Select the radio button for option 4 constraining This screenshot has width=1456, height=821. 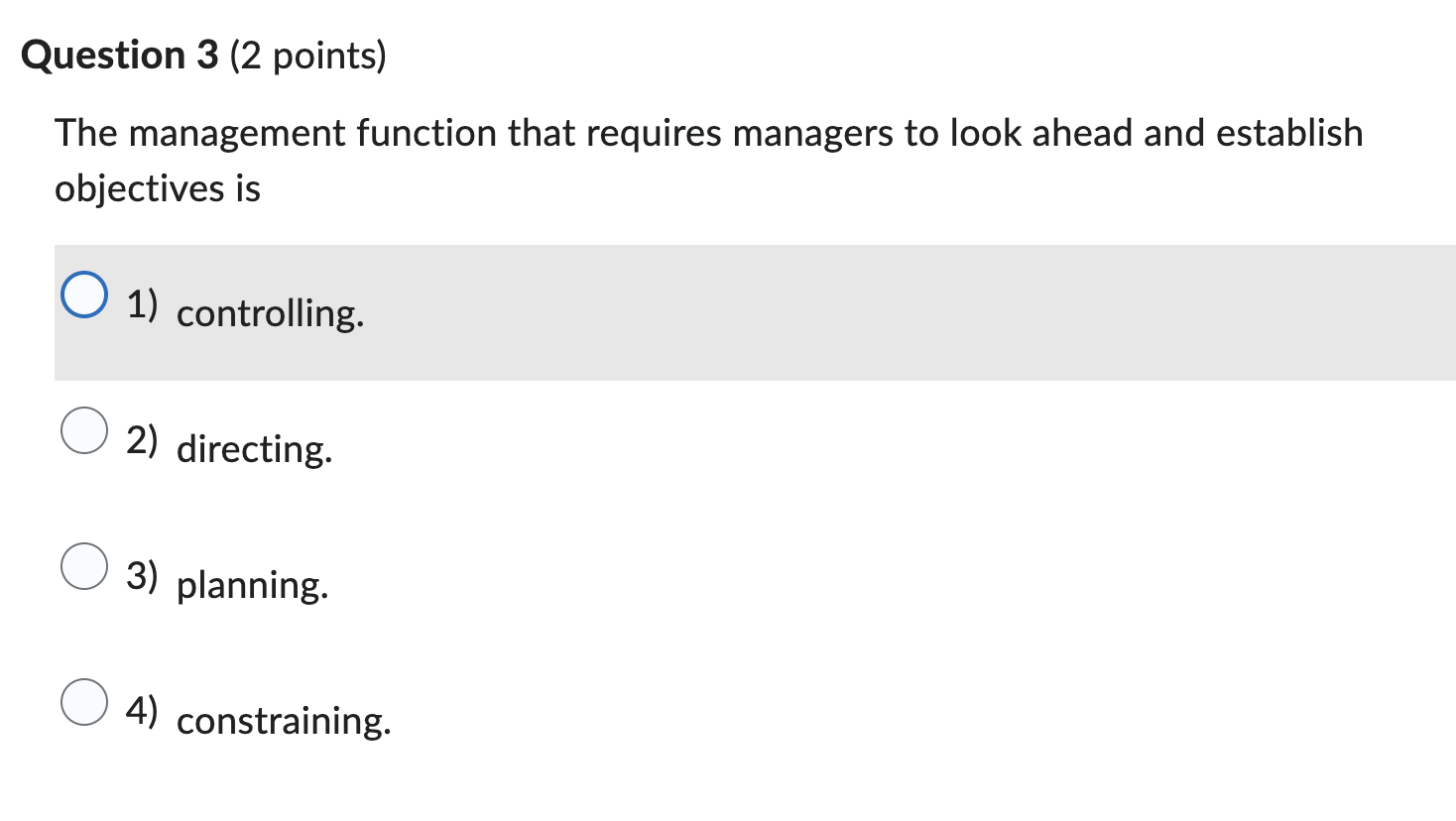(x=85, y=702)
